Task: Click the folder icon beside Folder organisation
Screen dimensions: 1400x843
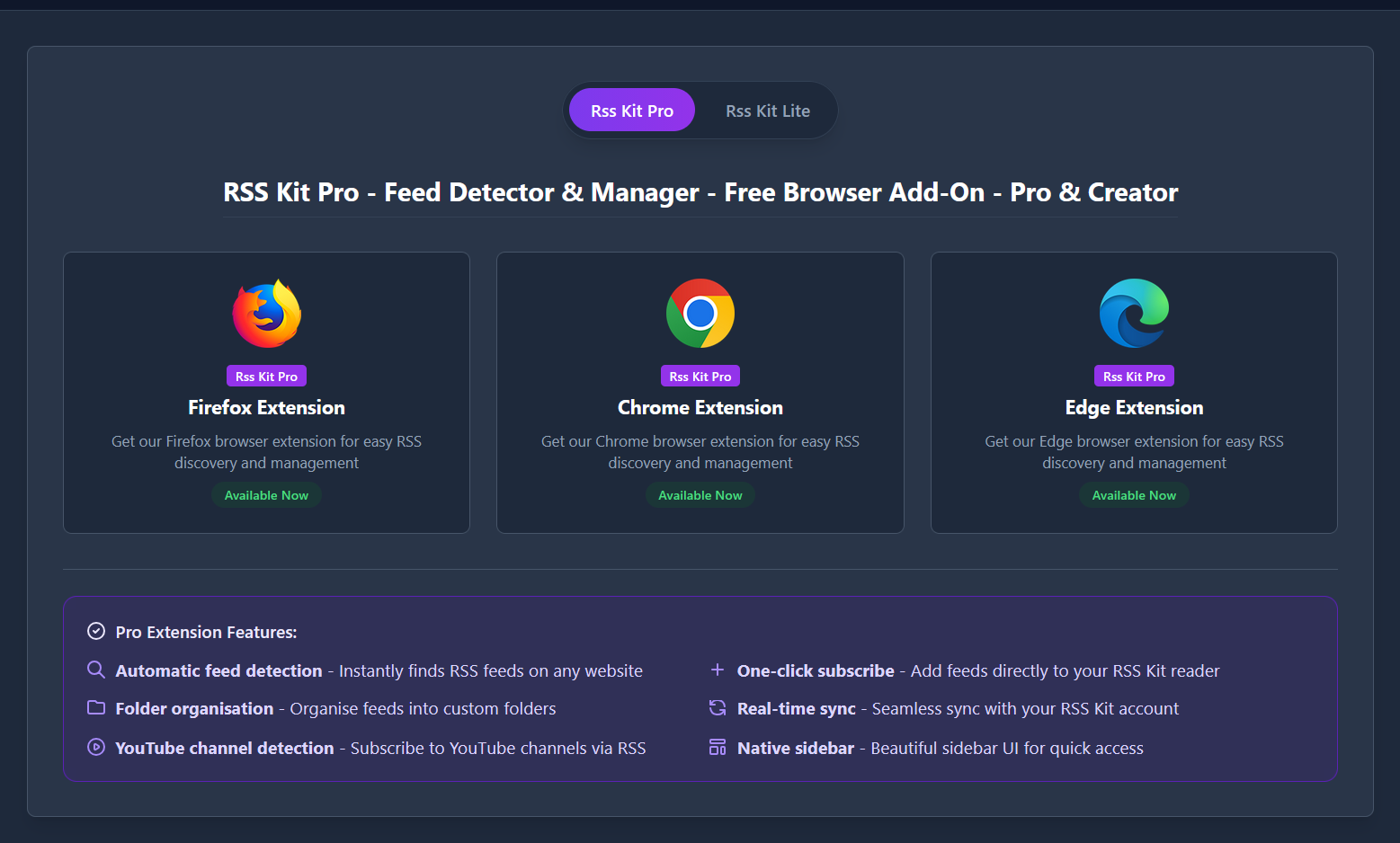Action: click(96, 708)
